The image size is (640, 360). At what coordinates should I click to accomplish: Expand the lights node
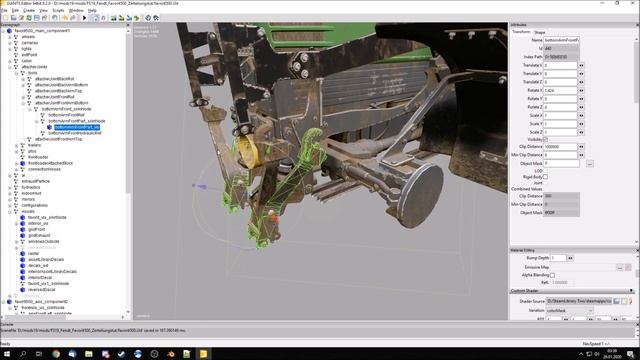[x=10, y=49]
